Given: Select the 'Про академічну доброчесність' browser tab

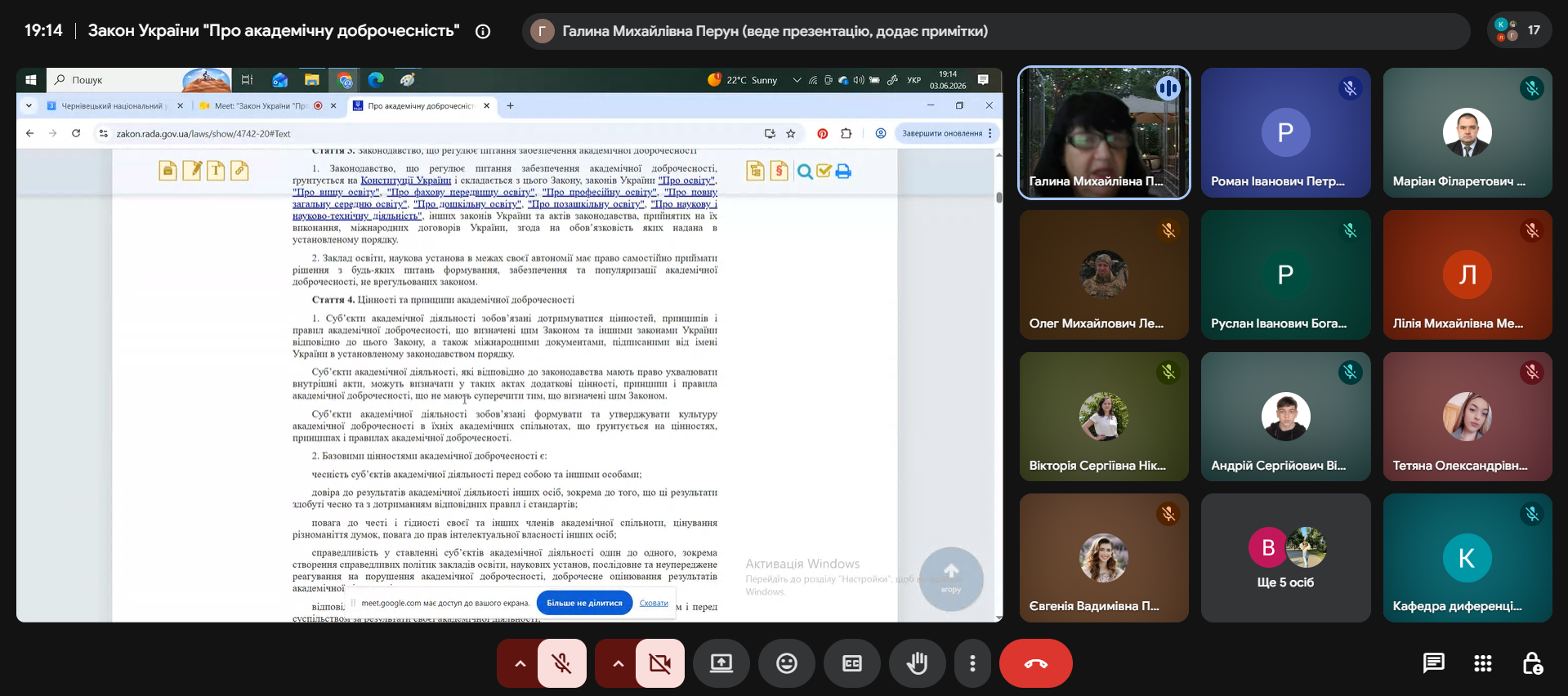Looking at the screenshot, I should coord(421,105).
